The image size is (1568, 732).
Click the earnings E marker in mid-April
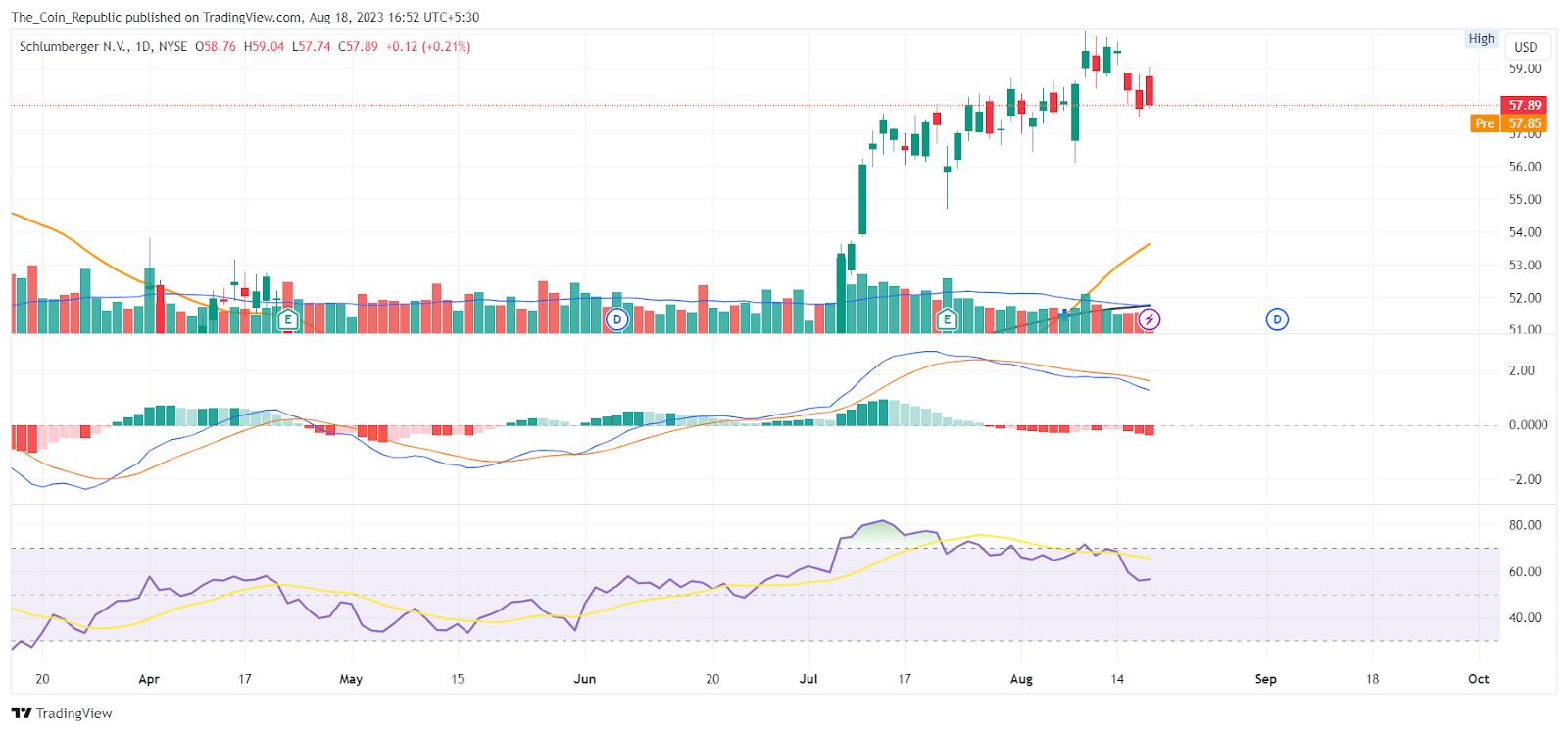coord(287,319)
